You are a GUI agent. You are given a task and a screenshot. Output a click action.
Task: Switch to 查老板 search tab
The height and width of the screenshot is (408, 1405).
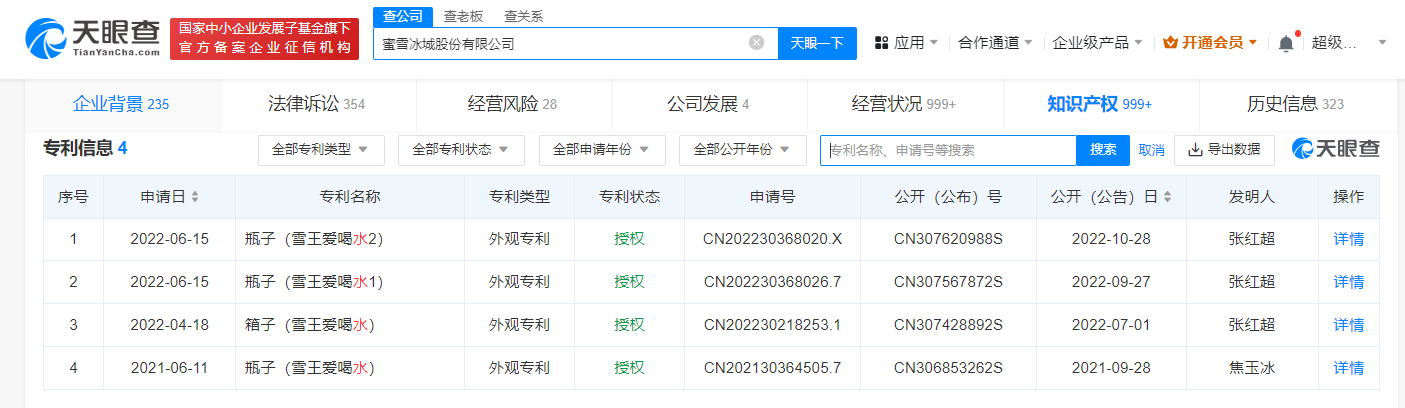coord(463,16)
